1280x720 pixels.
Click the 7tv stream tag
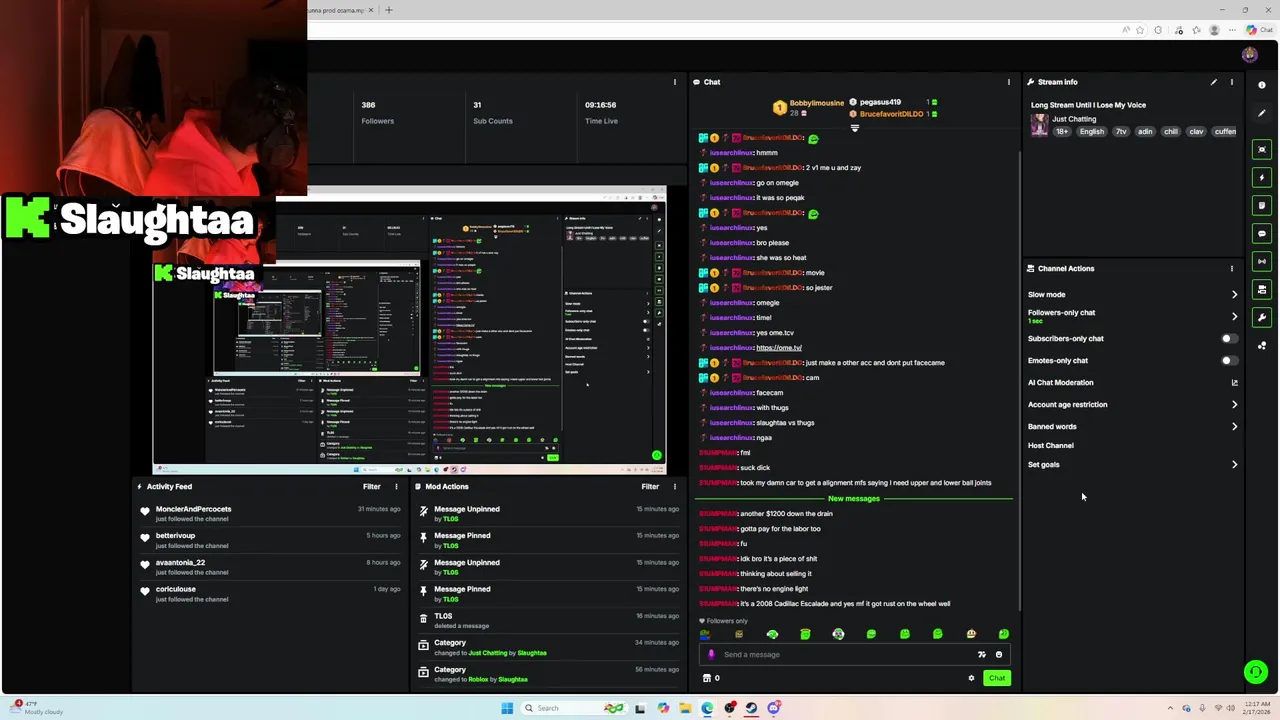[x=1121, y=132]
